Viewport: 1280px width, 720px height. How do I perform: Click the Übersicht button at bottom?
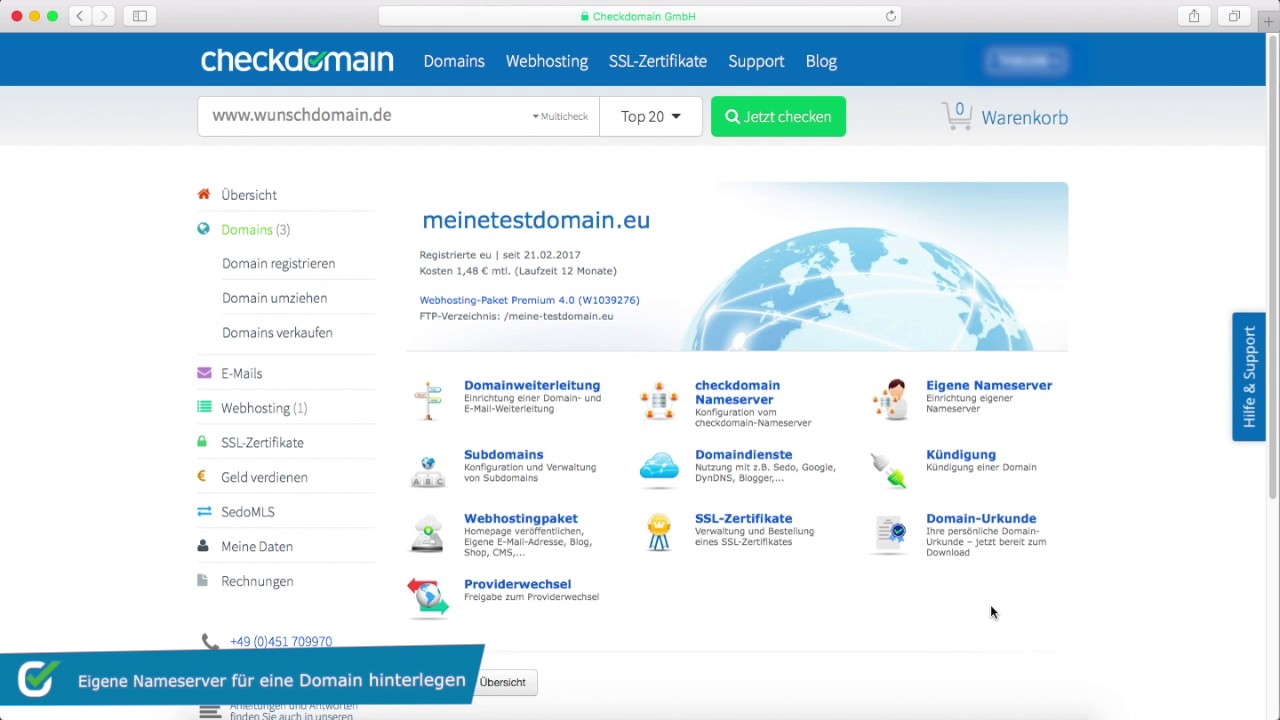tap(502, 682)
